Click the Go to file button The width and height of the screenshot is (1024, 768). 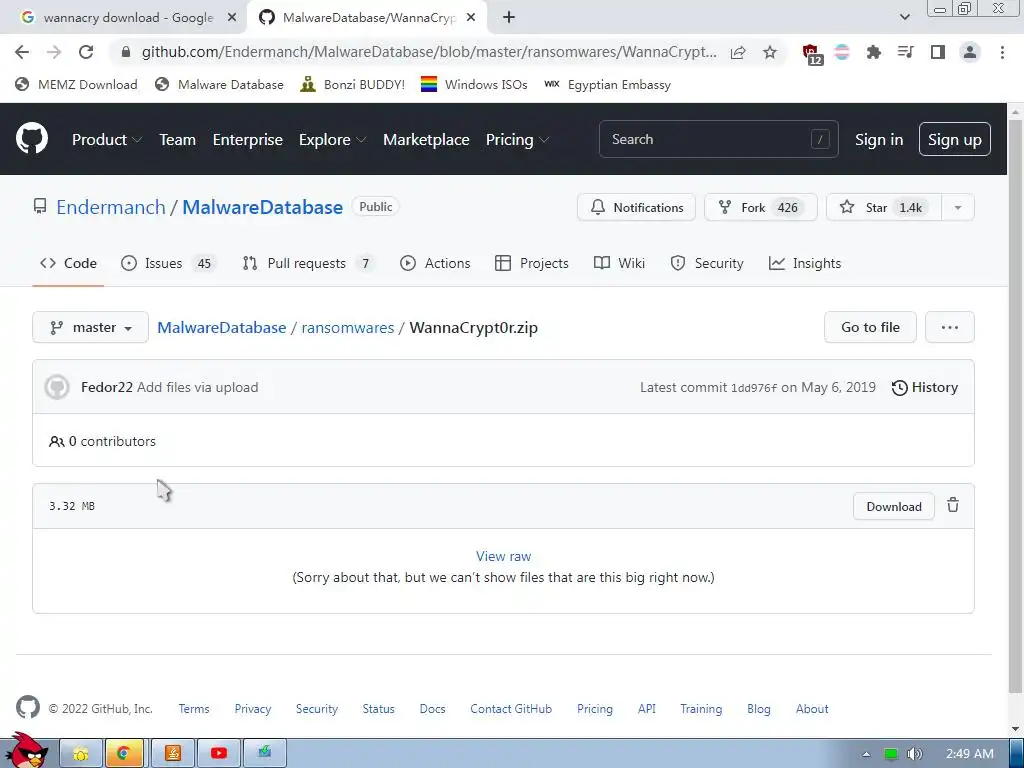(870, 327)
